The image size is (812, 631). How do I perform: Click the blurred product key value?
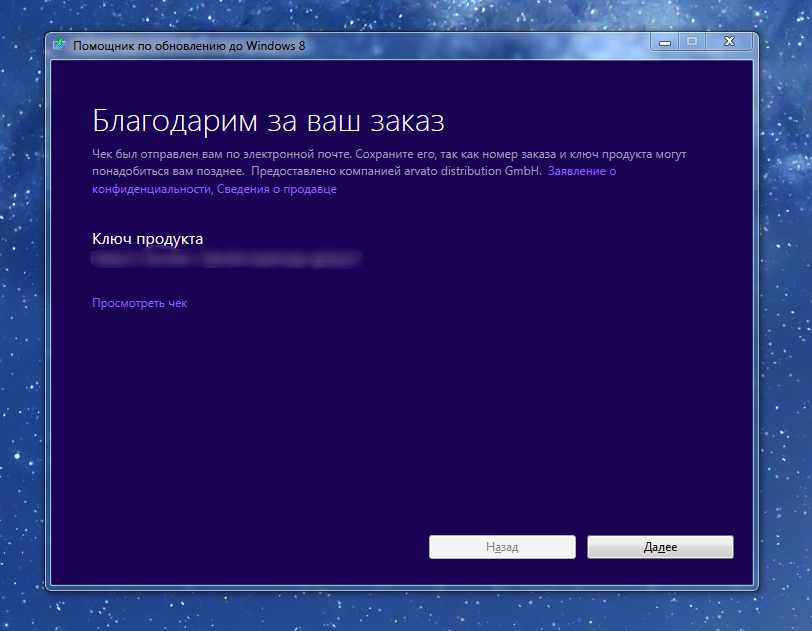tap(226, 259)
